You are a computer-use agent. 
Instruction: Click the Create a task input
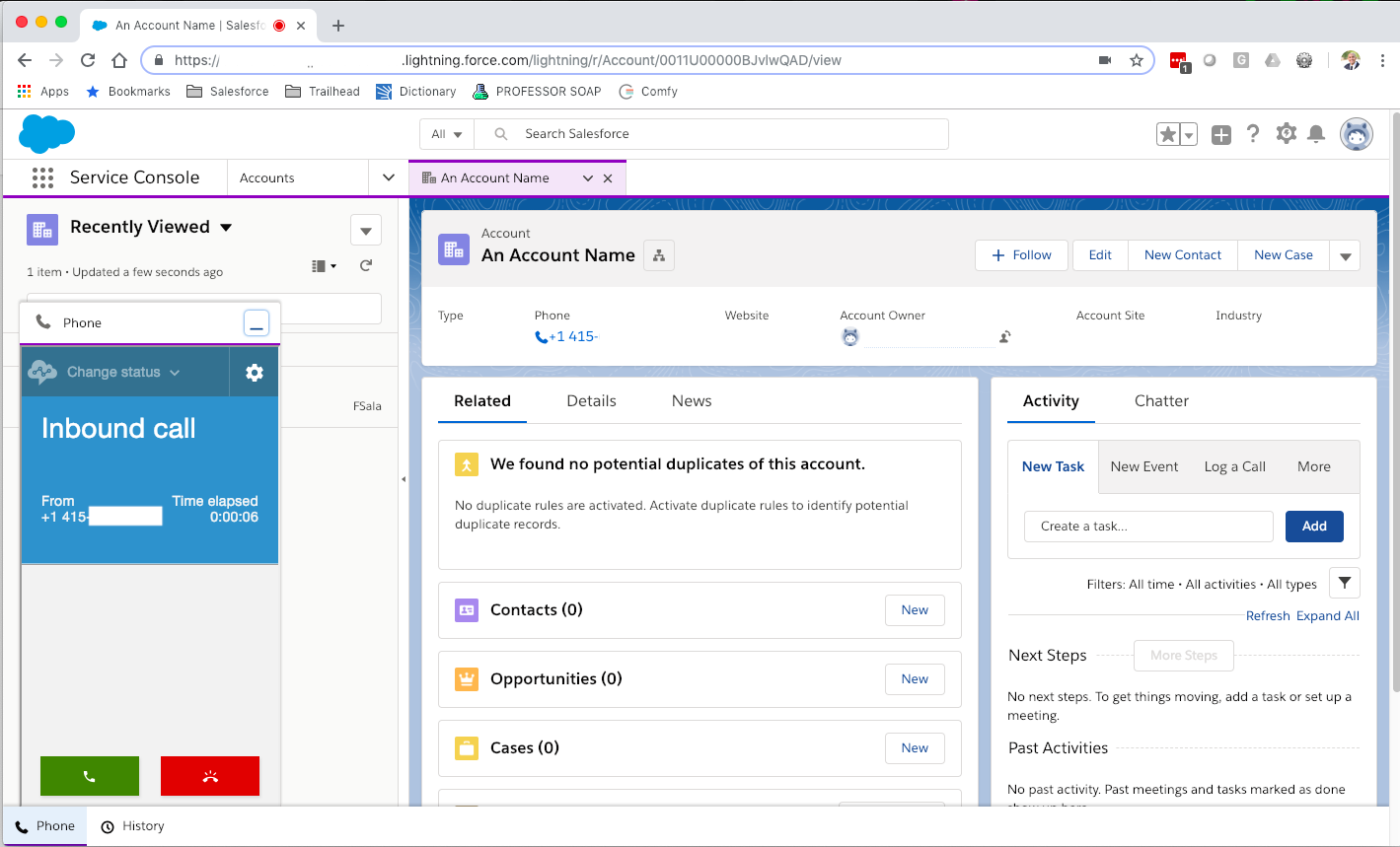coord(1148,527)
